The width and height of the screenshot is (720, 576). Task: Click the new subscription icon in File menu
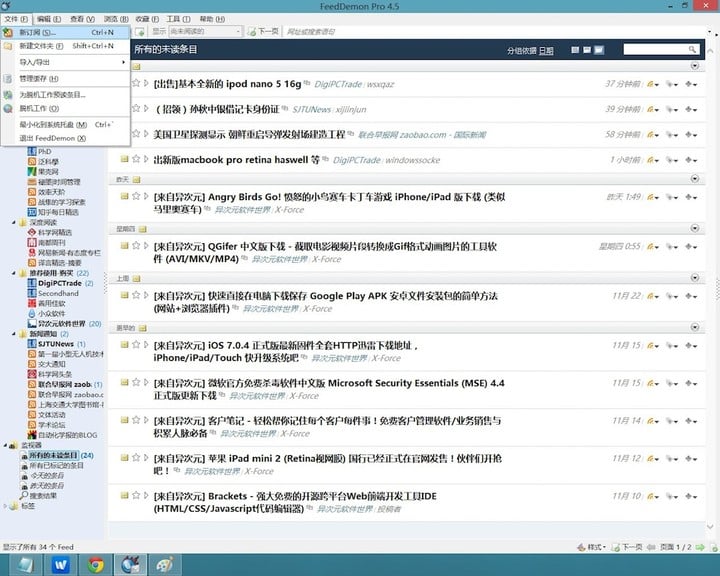(8, 32)
